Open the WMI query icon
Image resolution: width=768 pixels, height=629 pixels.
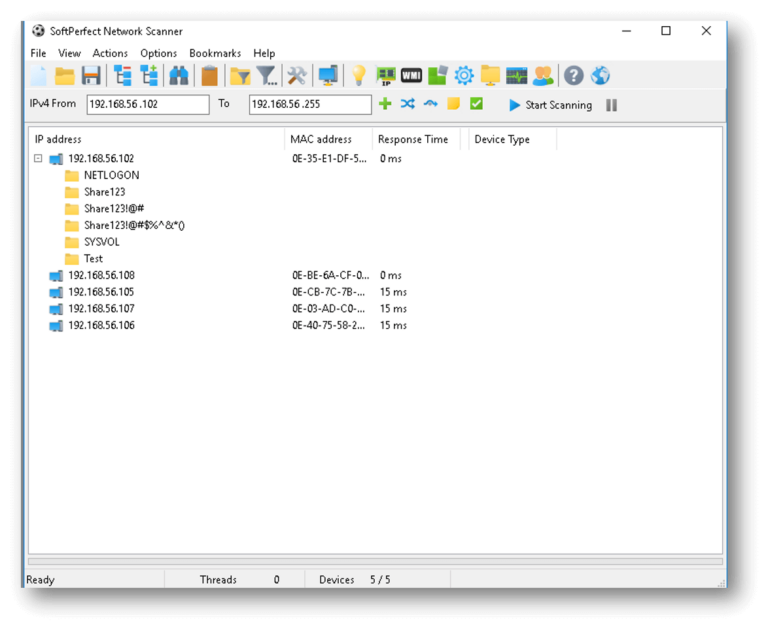click(411, 75)
